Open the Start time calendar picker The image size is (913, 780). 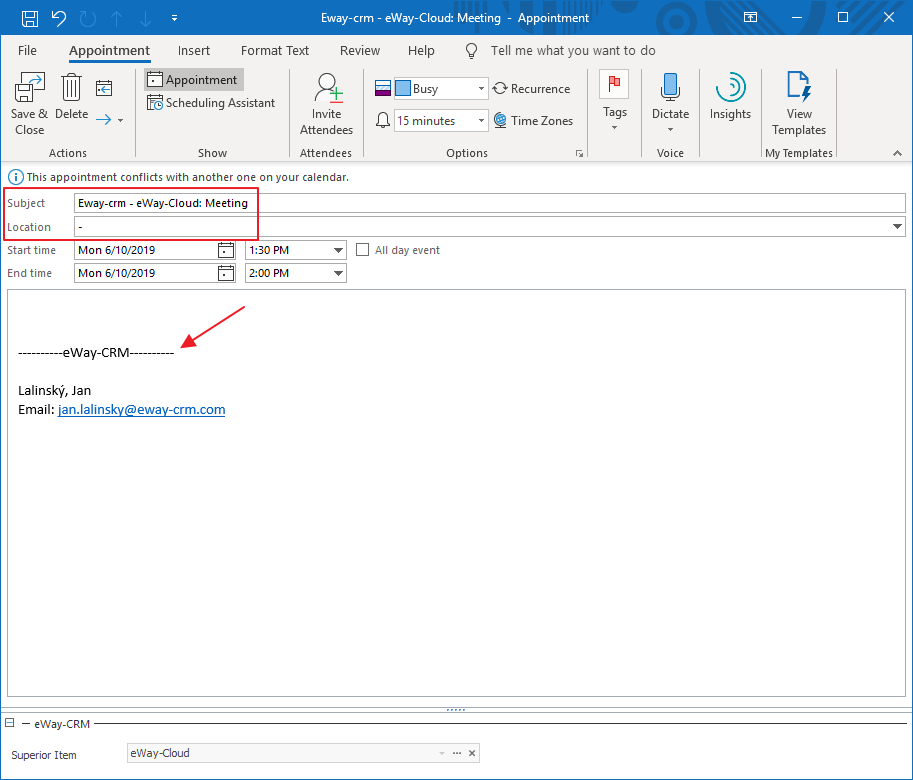tap(226, 250)
